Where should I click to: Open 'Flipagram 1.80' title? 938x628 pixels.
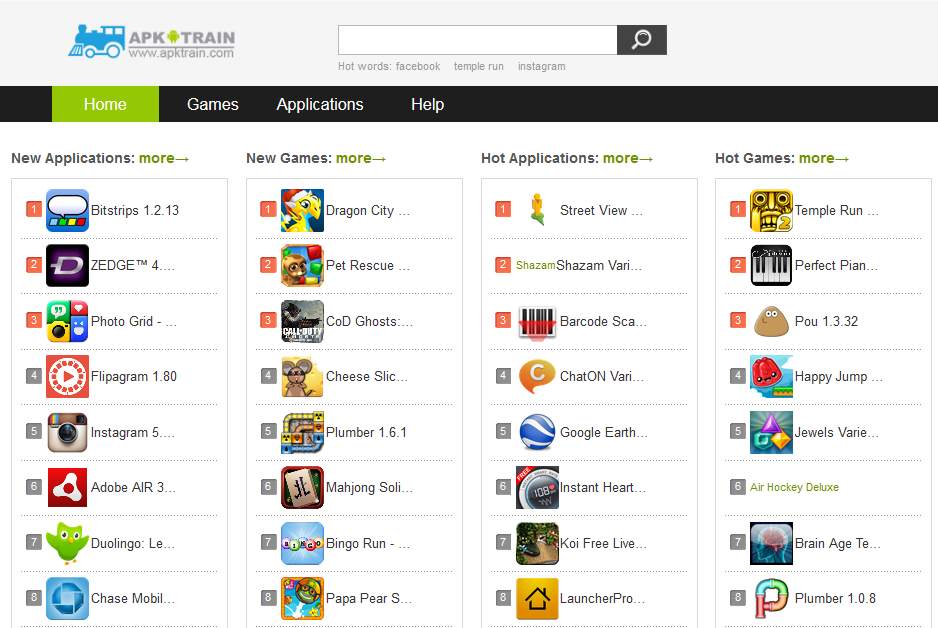[x=134, y=377]
